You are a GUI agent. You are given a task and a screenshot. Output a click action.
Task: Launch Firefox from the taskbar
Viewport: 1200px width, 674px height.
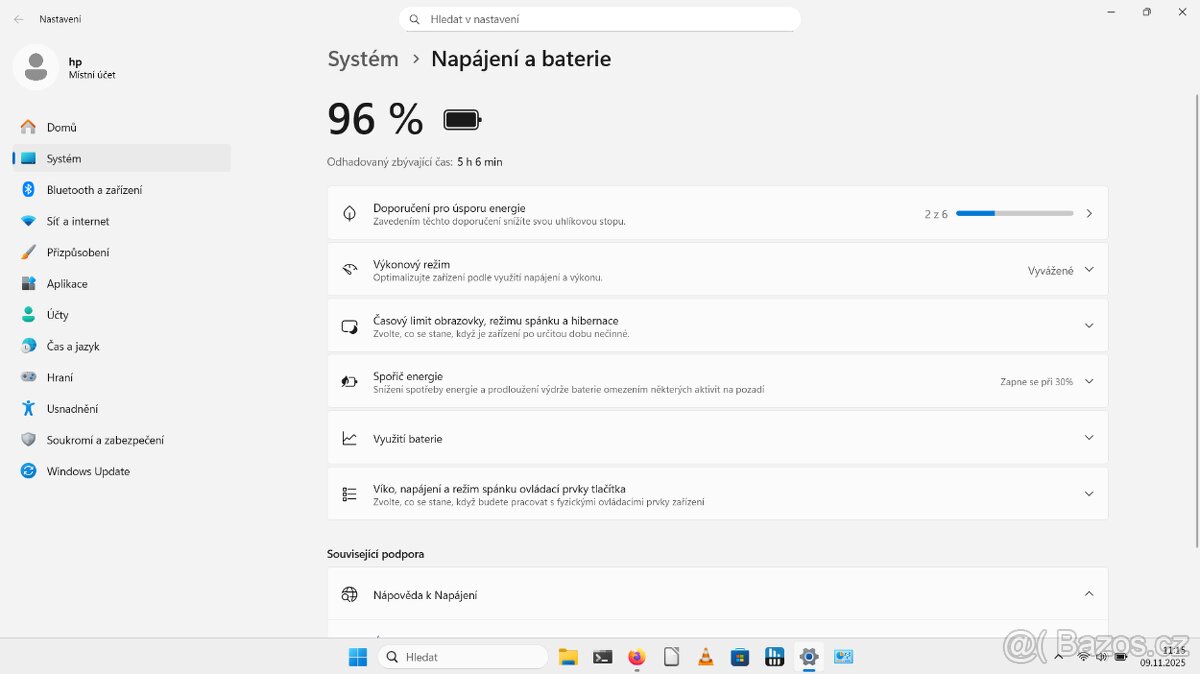coord(636,657)
